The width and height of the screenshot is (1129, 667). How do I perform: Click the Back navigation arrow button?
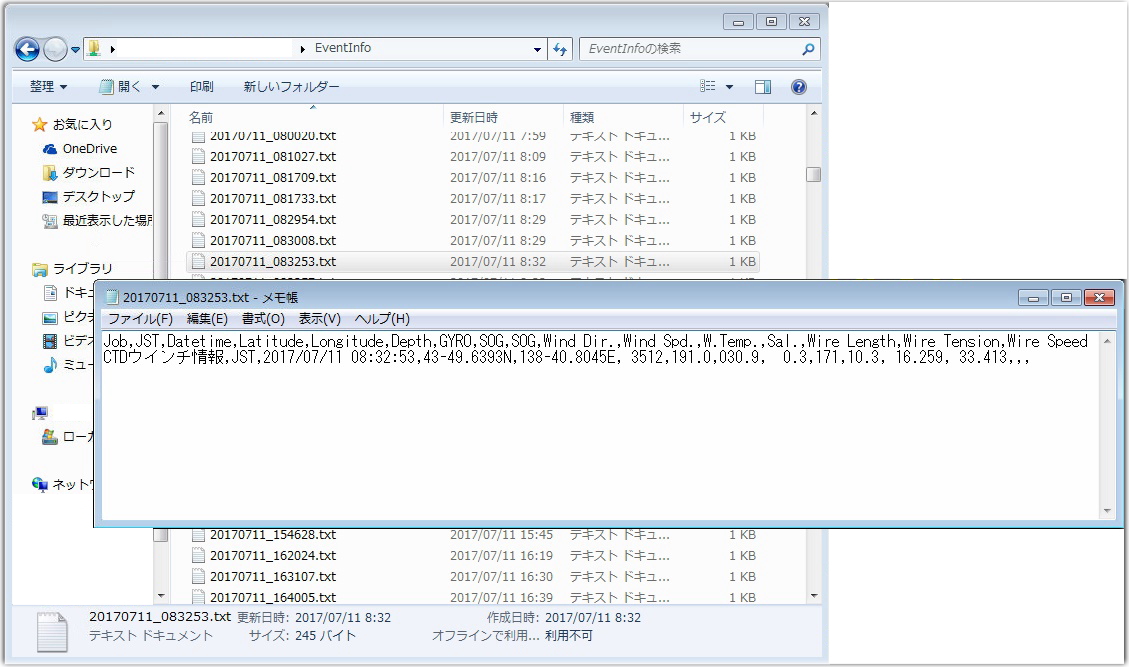[x=27, y=49]
